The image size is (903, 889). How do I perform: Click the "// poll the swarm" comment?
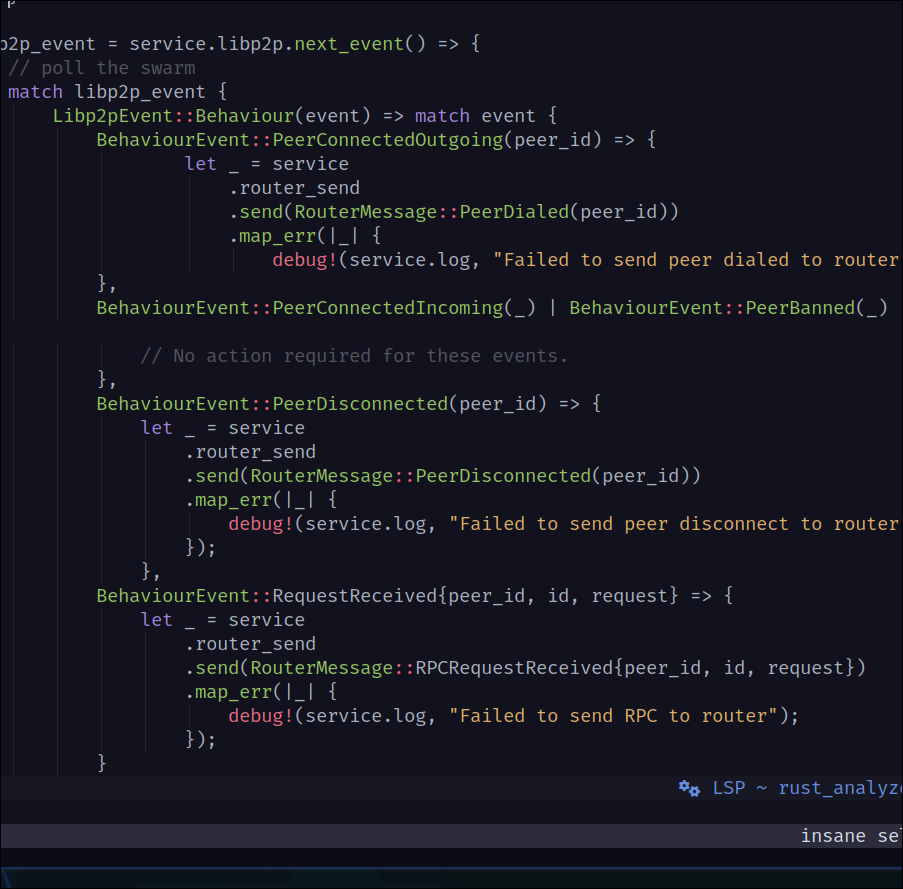pos(102,68)
